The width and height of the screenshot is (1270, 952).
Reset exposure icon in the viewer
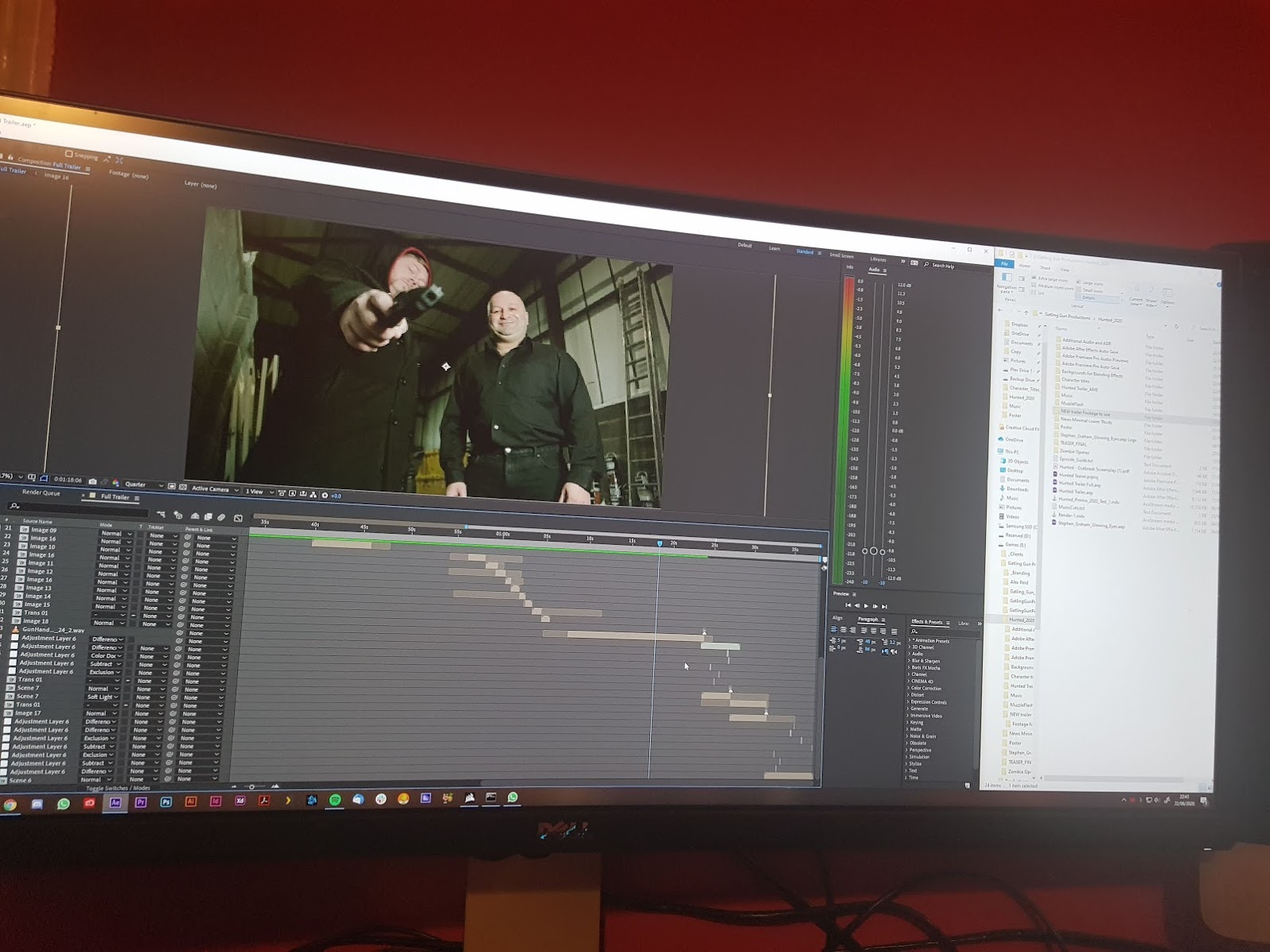(325, 495)
